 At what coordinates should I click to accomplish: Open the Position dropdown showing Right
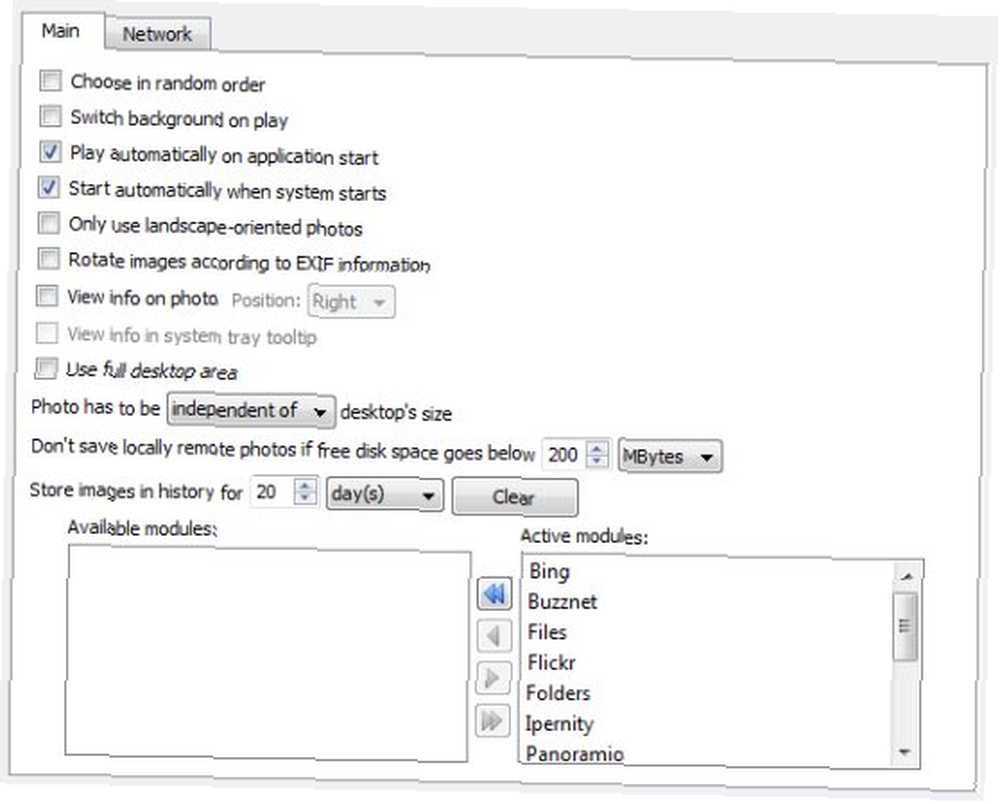click(x=351, y=302)
